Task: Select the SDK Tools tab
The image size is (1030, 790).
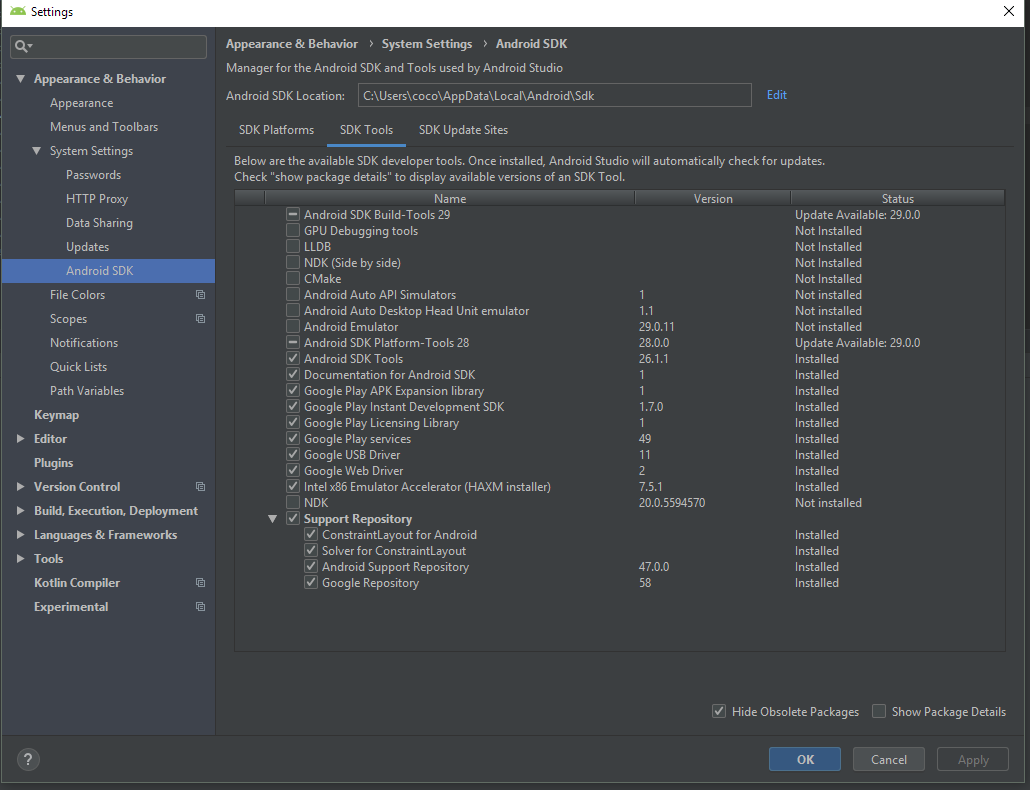Action: click(x=367, y=130)
